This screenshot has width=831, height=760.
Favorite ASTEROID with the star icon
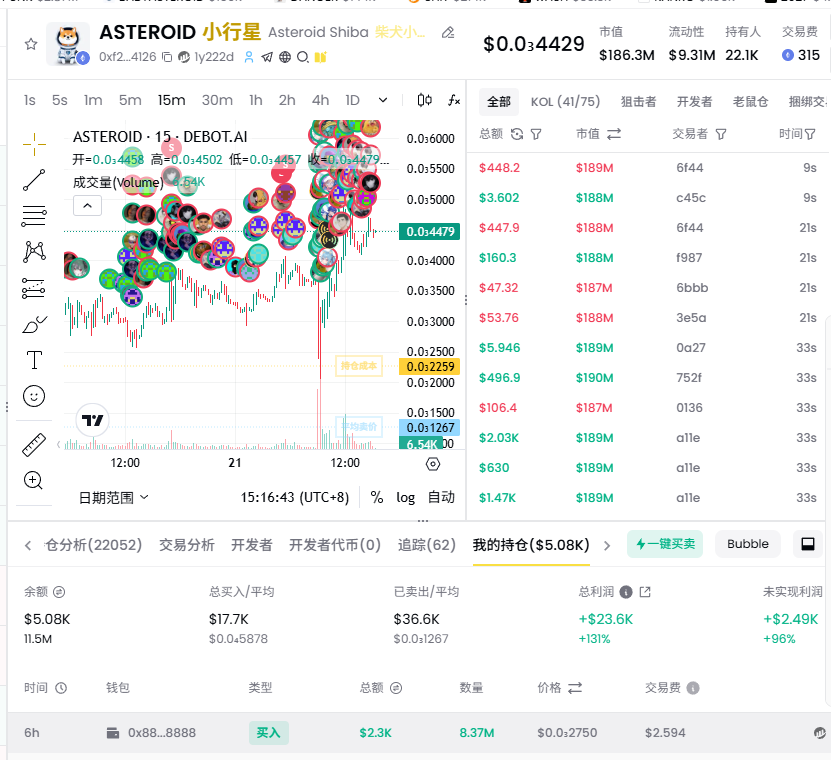tap(31, 44)
